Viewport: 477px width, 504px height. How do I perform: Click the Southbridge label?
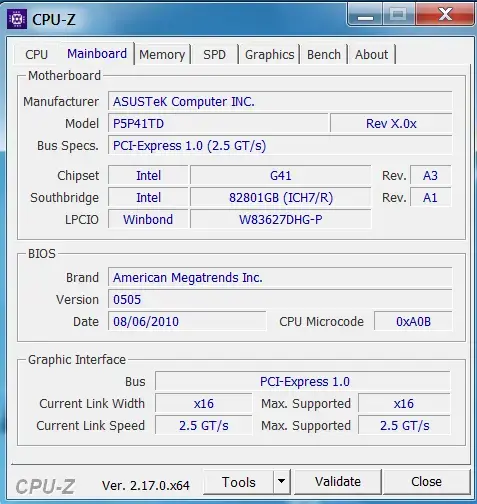pos(65,198)
